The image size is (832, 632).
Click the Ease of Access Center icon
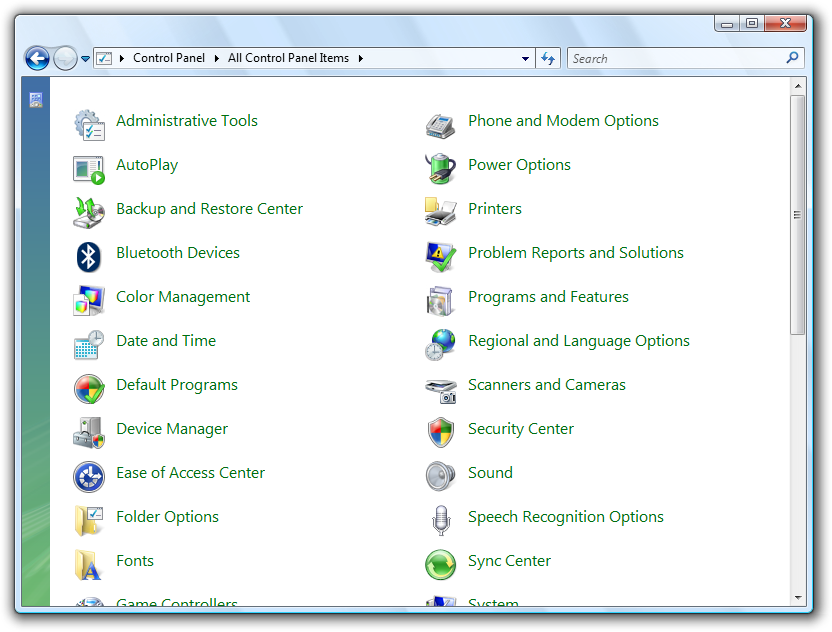click(x=89, y=476)
